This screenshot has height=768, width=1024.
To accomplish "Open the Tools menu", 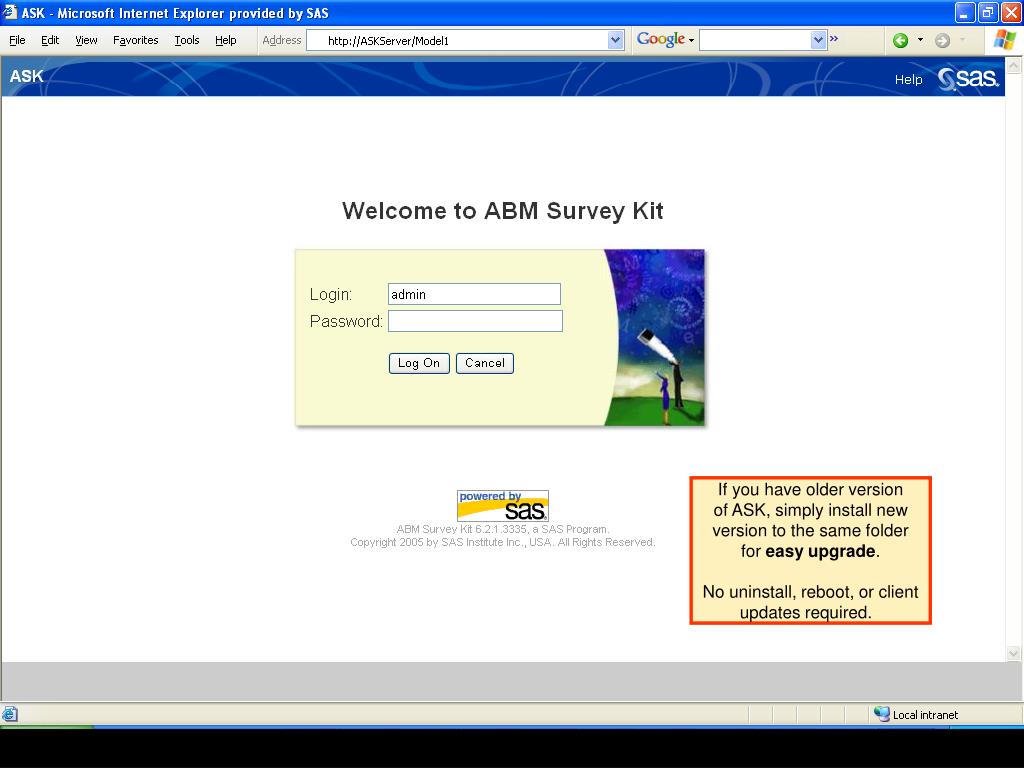I will click(186, 40).
